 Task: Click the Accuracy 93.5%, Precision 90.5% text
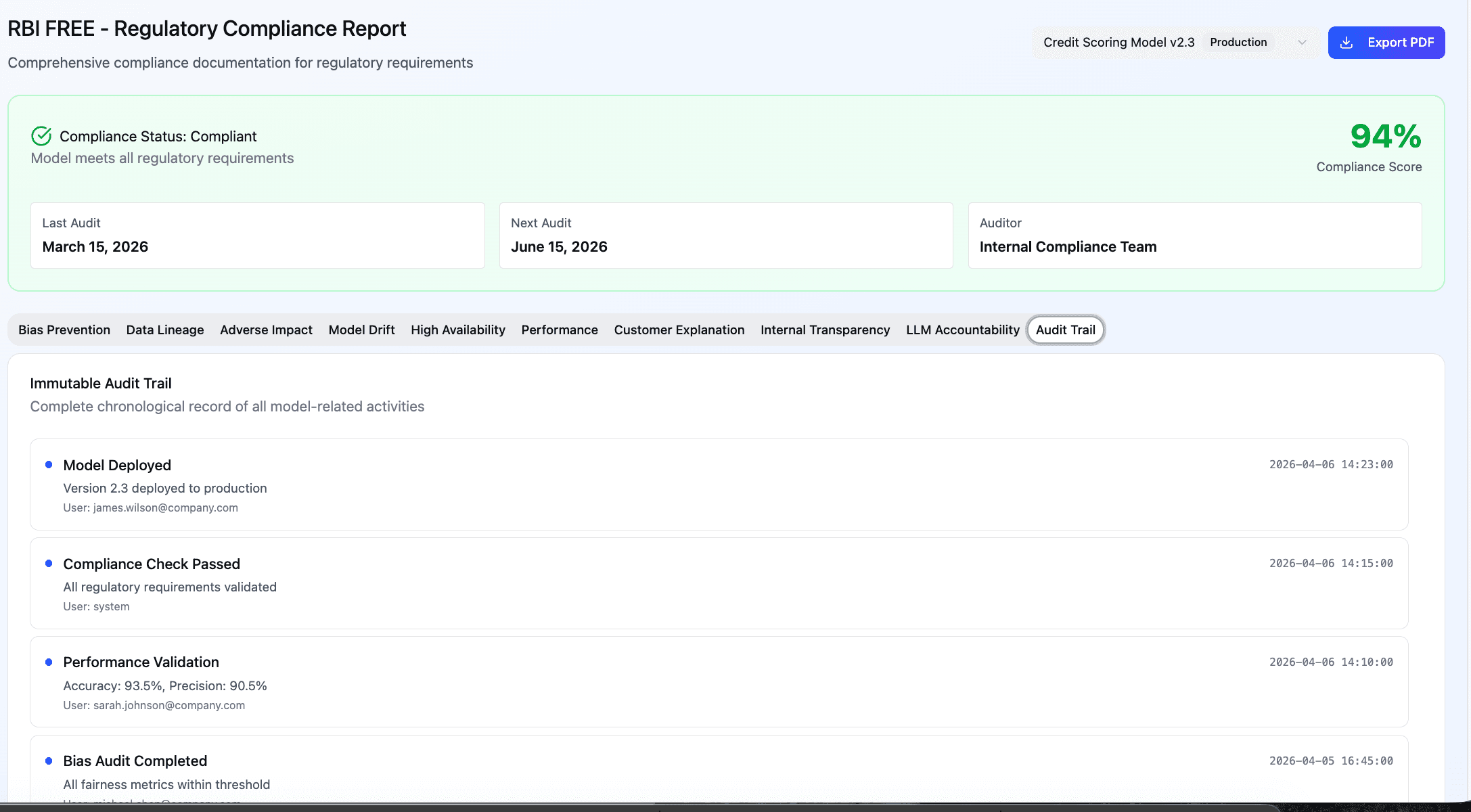165,685
